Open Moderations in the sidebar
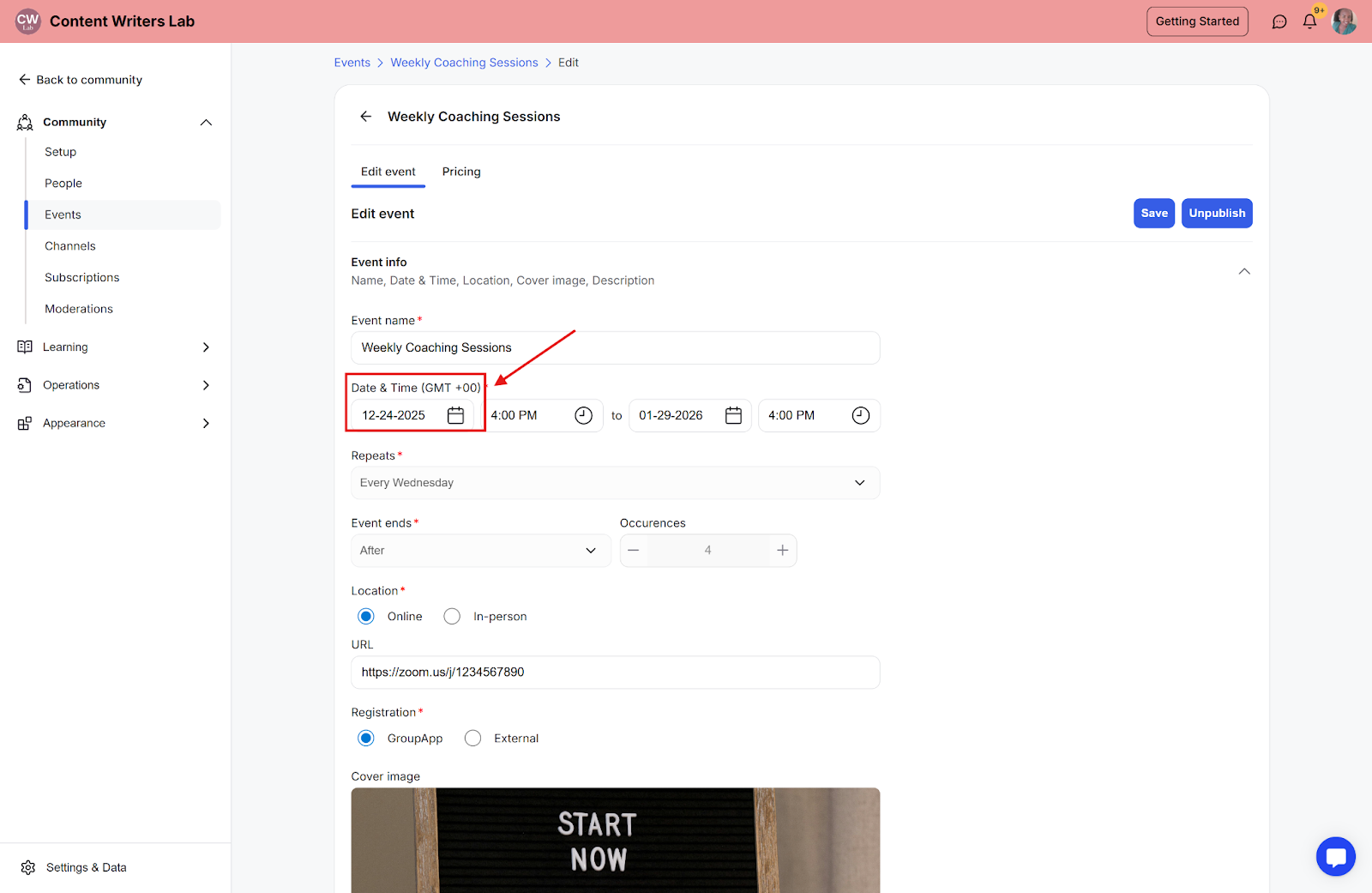The height and width of the screenshot is (893, 1372). (x=79, y=309)
